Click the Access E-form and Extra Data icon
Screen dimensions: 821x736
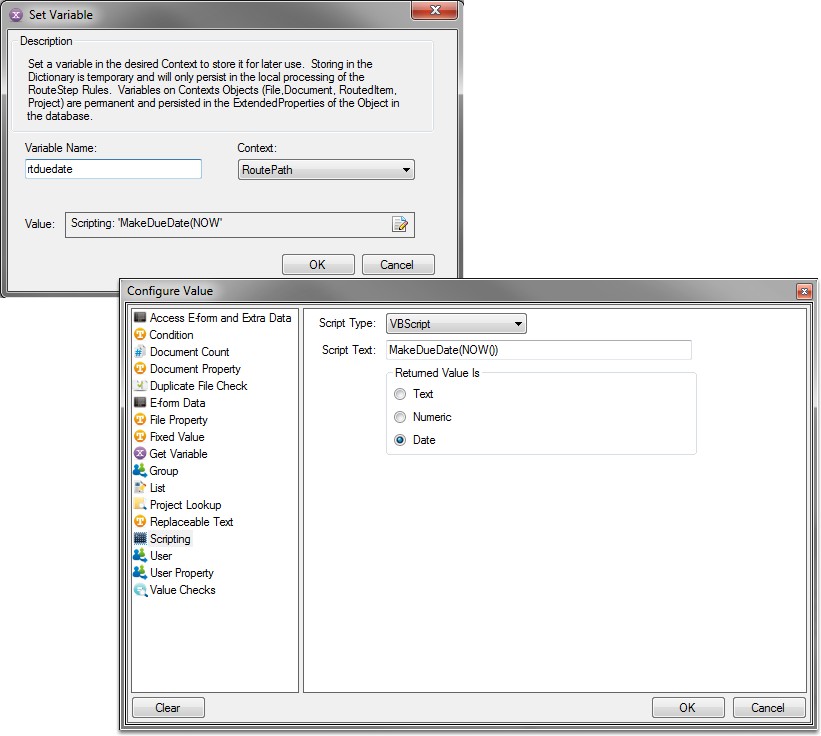click(x=140, y=318)
